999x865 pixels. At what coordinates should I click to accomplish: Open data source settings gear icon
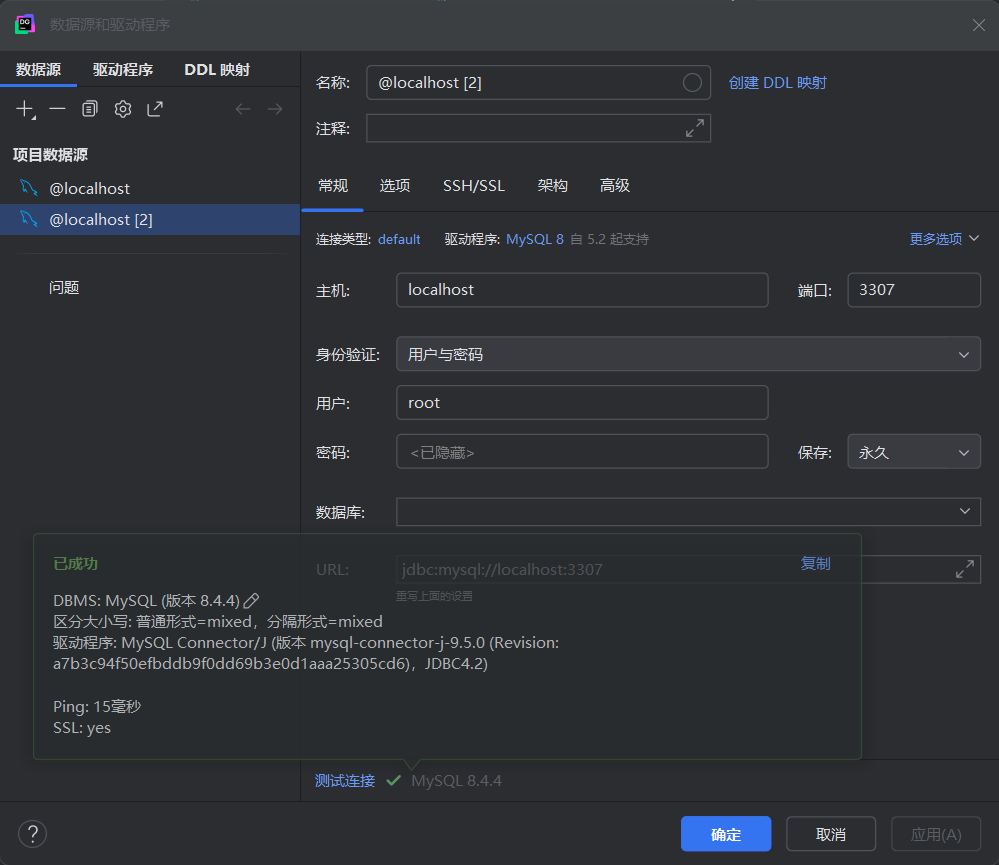(x=123, y=109)
